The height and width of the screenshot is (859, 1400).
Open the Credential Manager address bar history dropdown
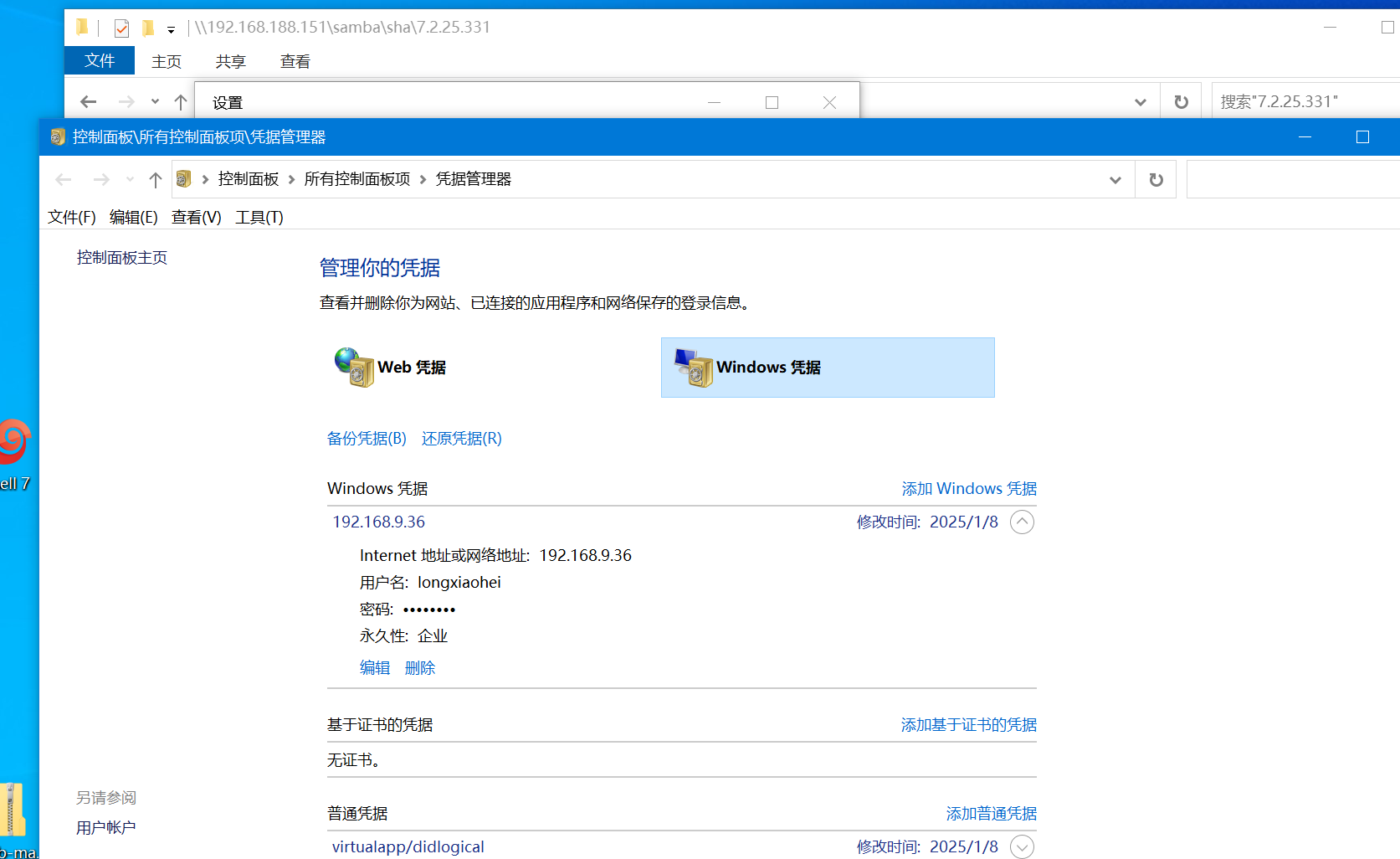1115,179
